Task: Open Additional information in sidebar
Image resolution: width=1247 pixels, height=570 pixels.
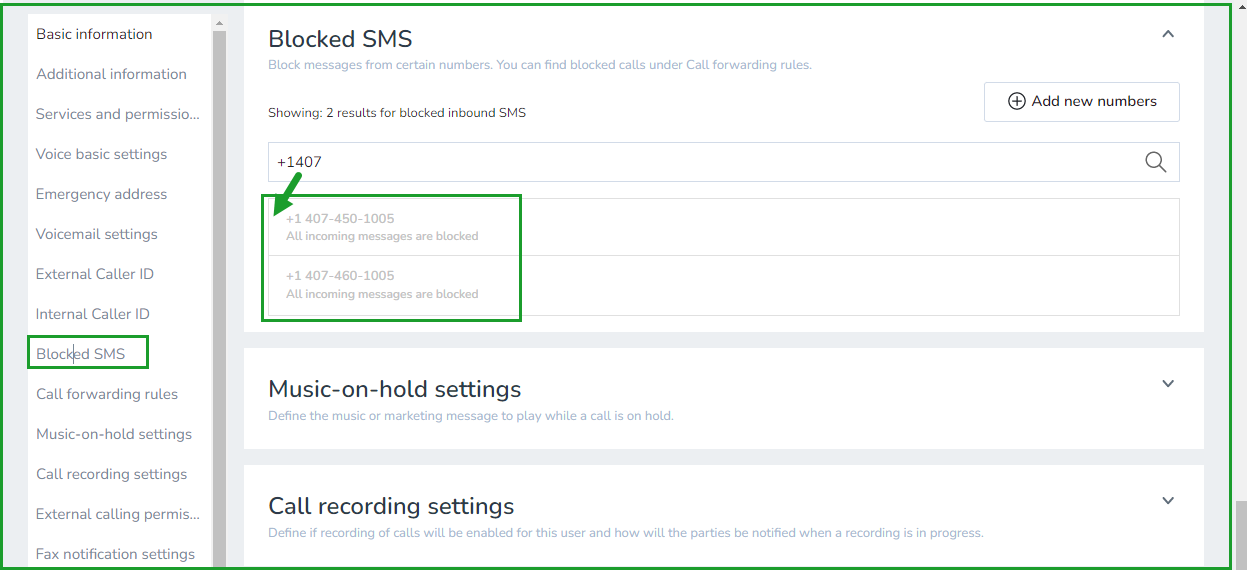Action: click(111, 74)
